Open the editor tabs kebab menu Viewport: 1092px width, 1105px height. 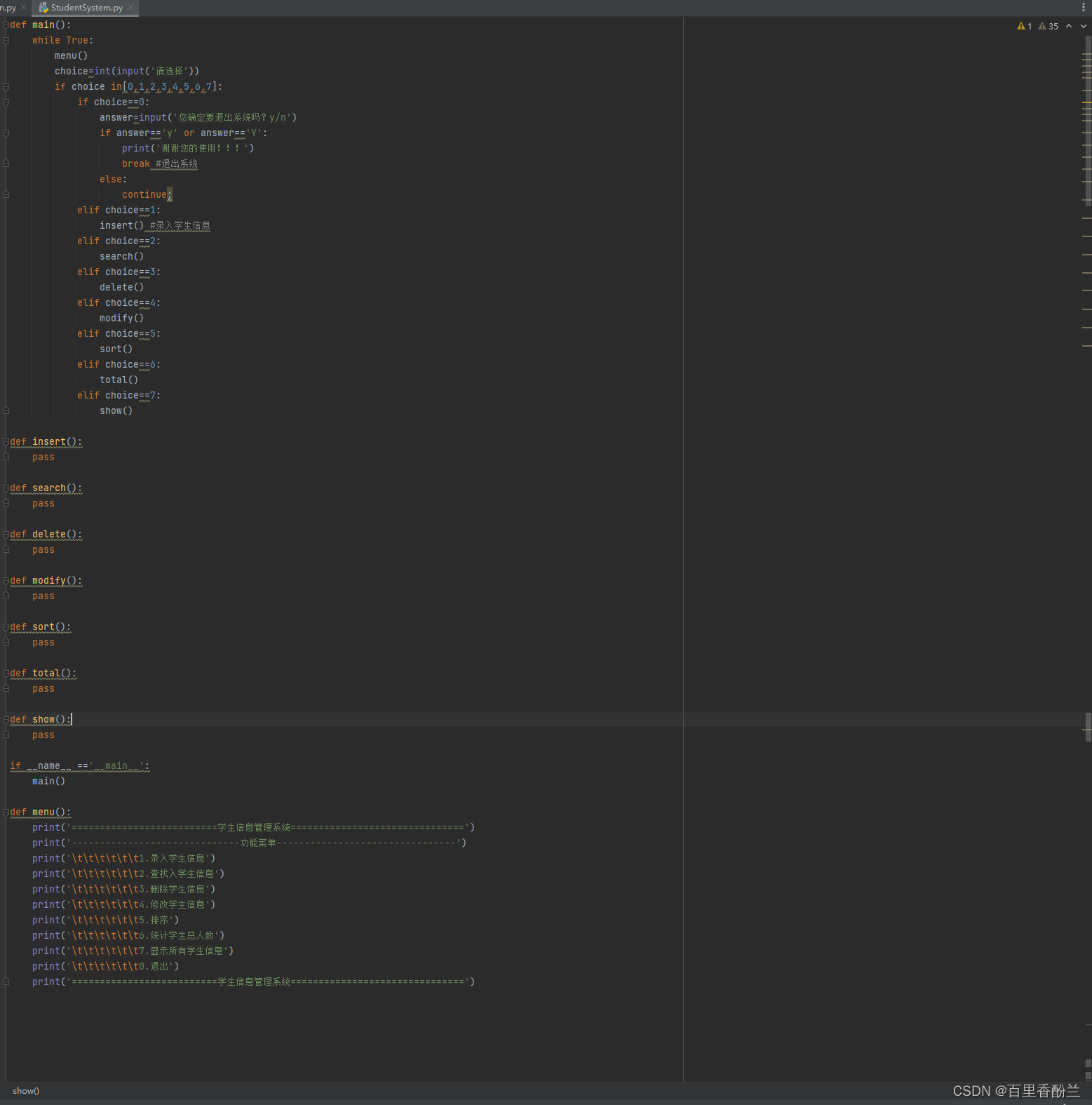1084,7
